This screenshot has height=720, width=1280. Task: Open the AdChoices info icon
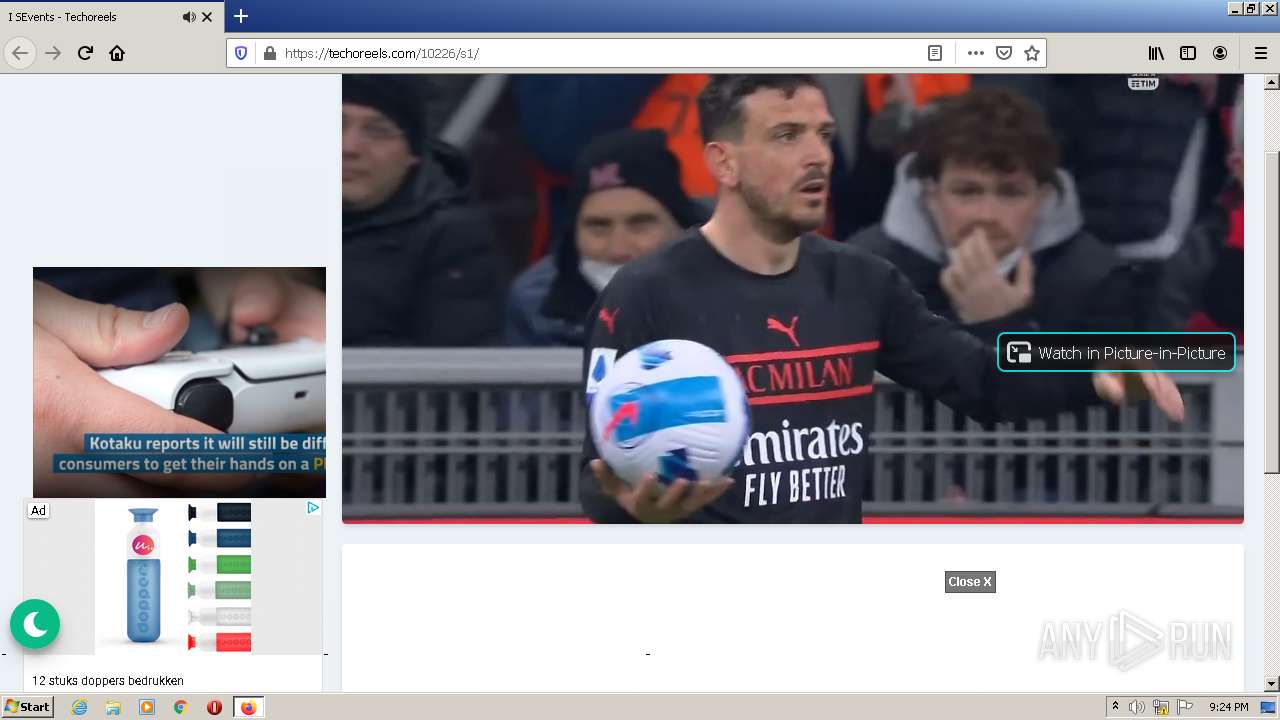click(313, 508)
